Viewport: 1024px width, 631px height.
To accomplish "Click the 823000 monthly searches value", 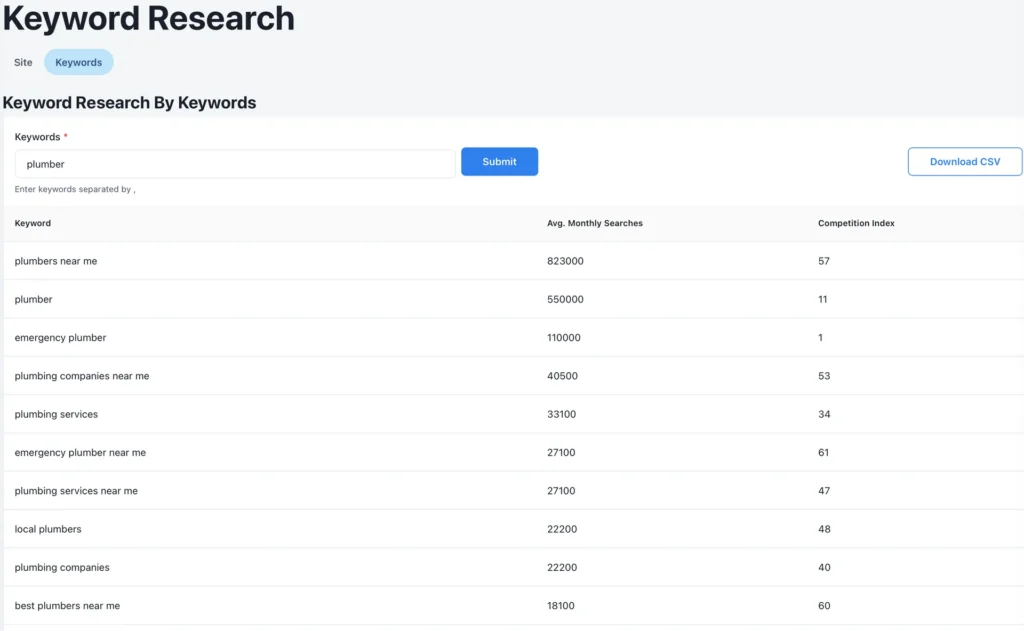I will [x=566, y=261].
